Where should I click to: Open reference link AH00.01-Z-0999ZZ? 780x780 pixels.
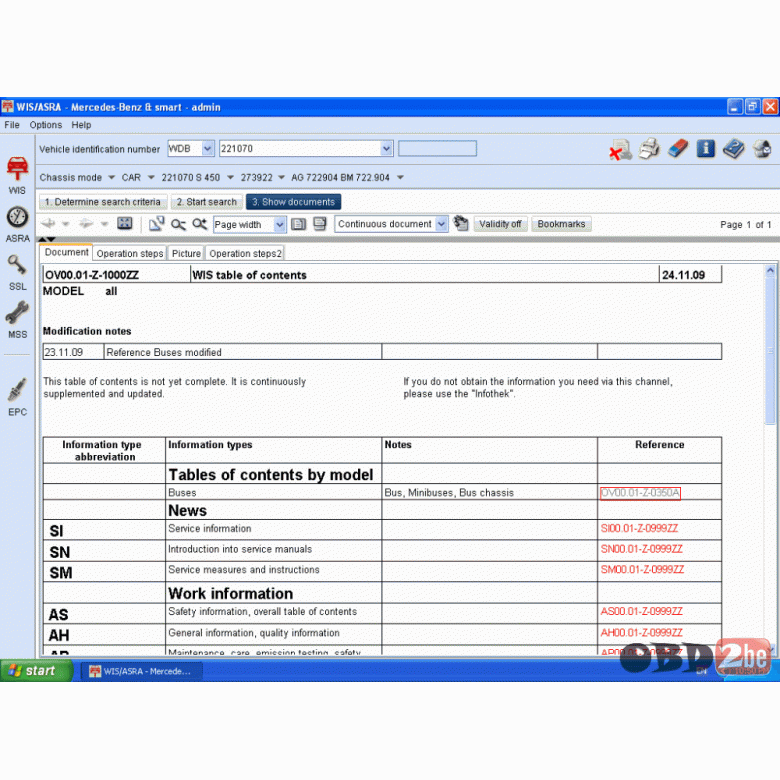tap(641, 633)
